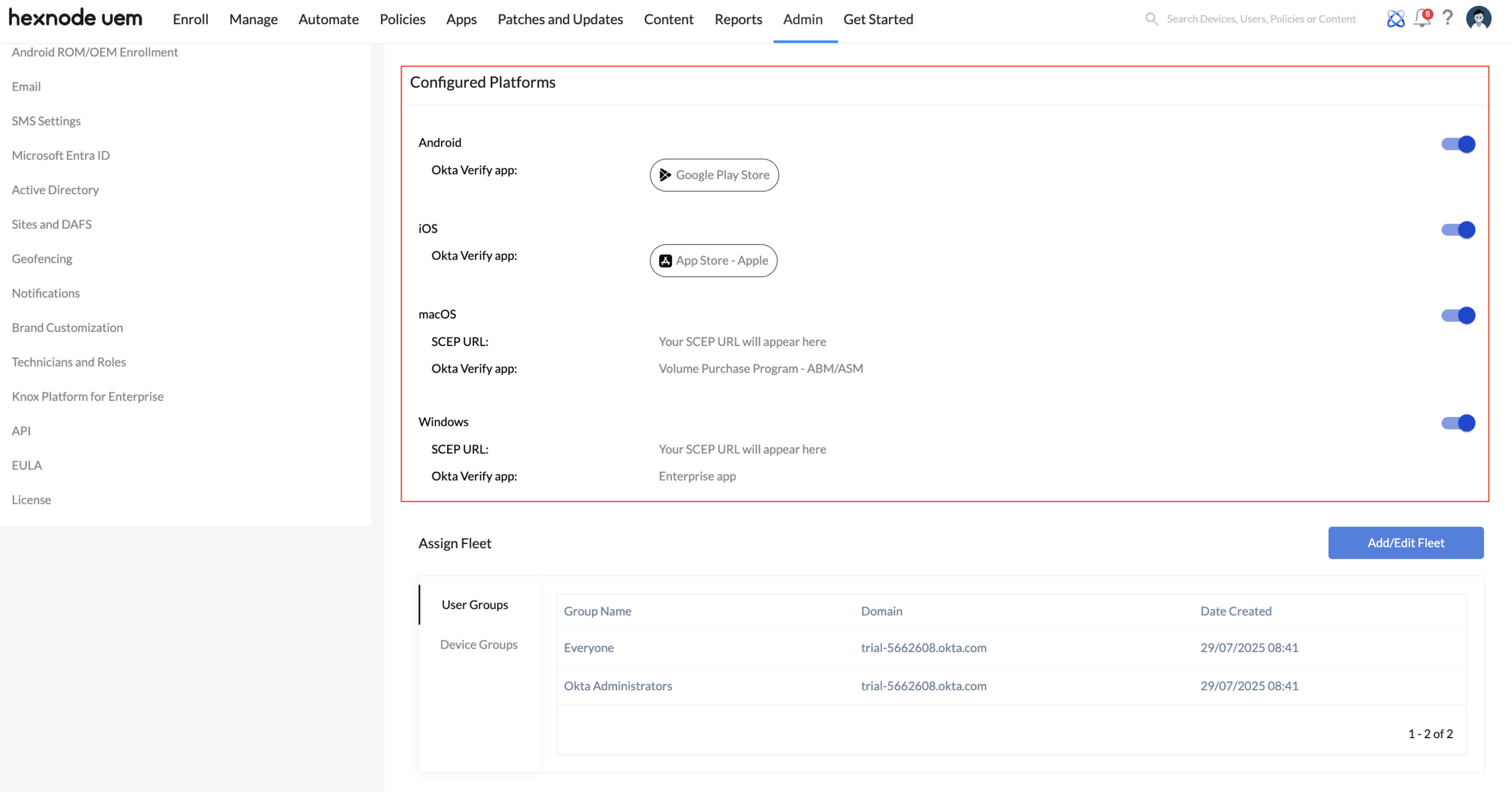Turn off the macOS platform toggle
The image size is (1512, 792).
pos(1458,315)
